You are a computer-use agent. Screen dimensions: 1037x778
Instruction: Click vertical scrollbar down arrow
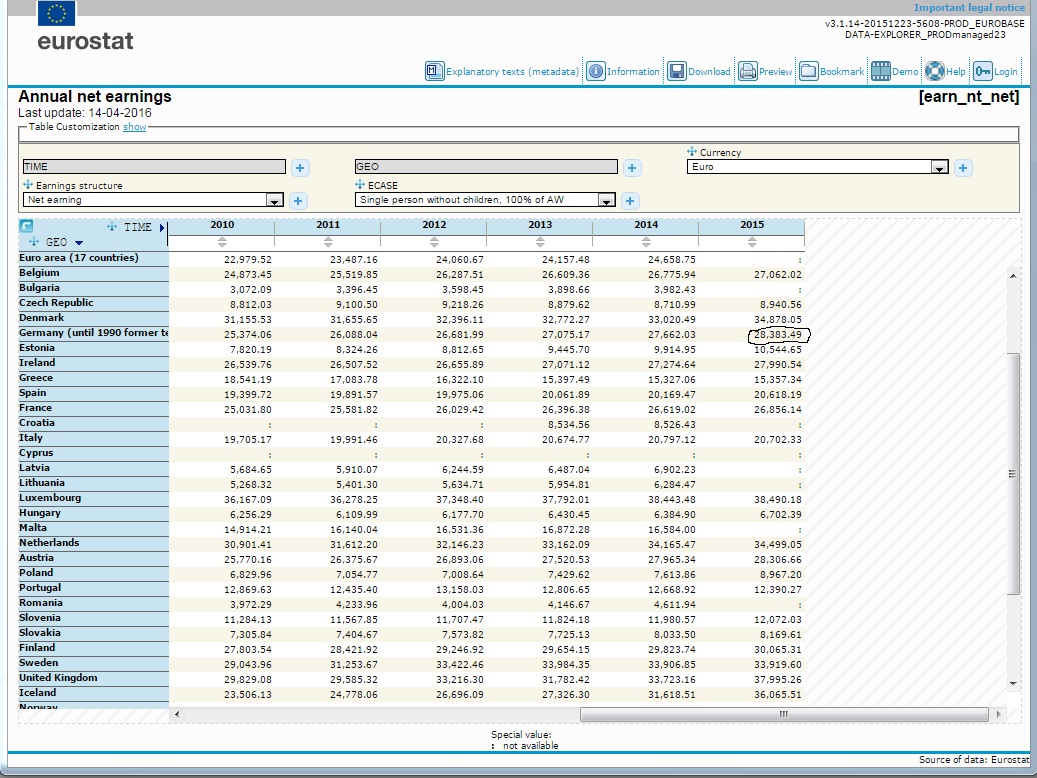(x=1013, y=683)
